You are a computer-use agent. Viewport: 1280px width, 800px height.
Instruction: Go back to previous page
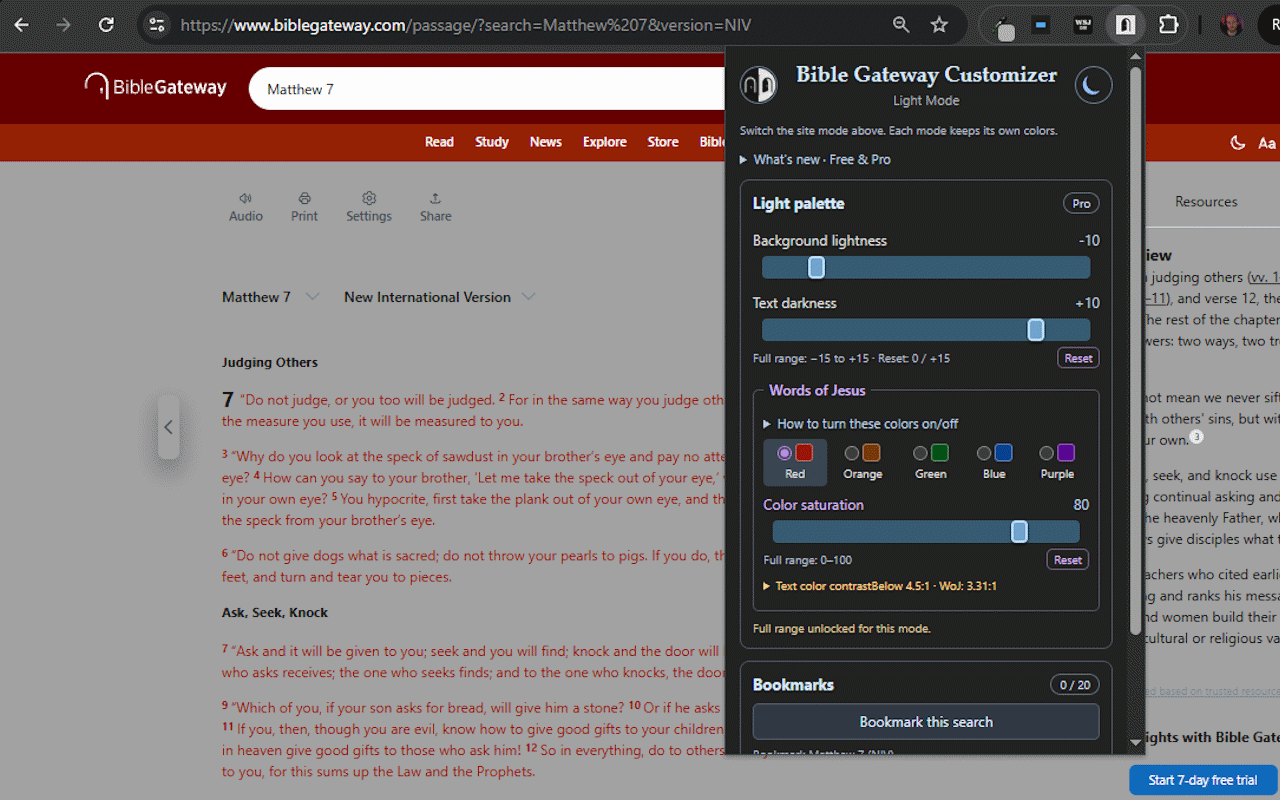pos(22,25)
